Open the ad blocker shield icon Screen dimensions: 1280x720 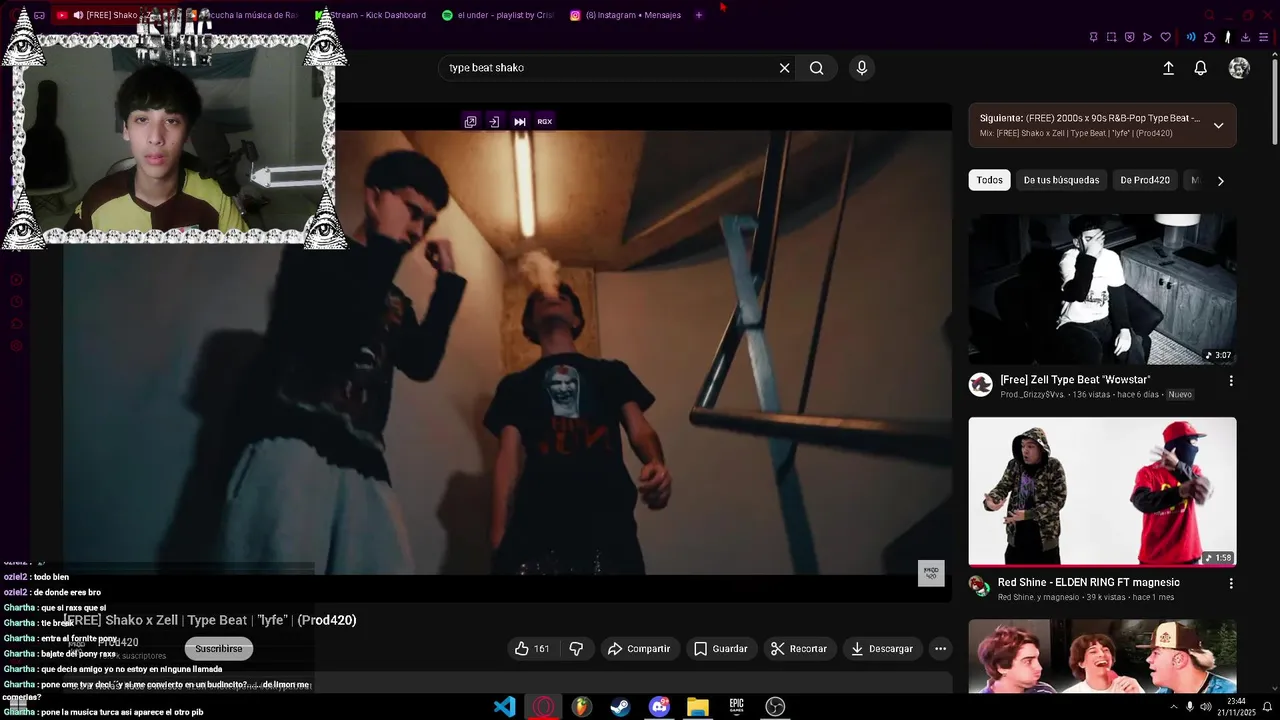pyautogui.click(x=1129, y=37)
